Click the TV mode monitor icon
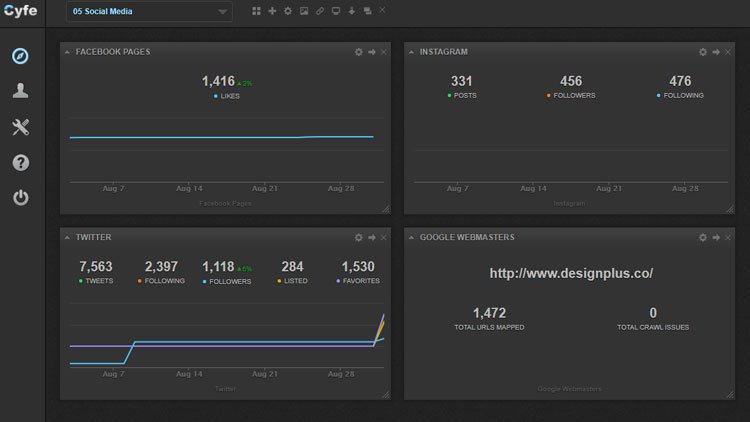750x422 pixels. [x=336, y=11]
